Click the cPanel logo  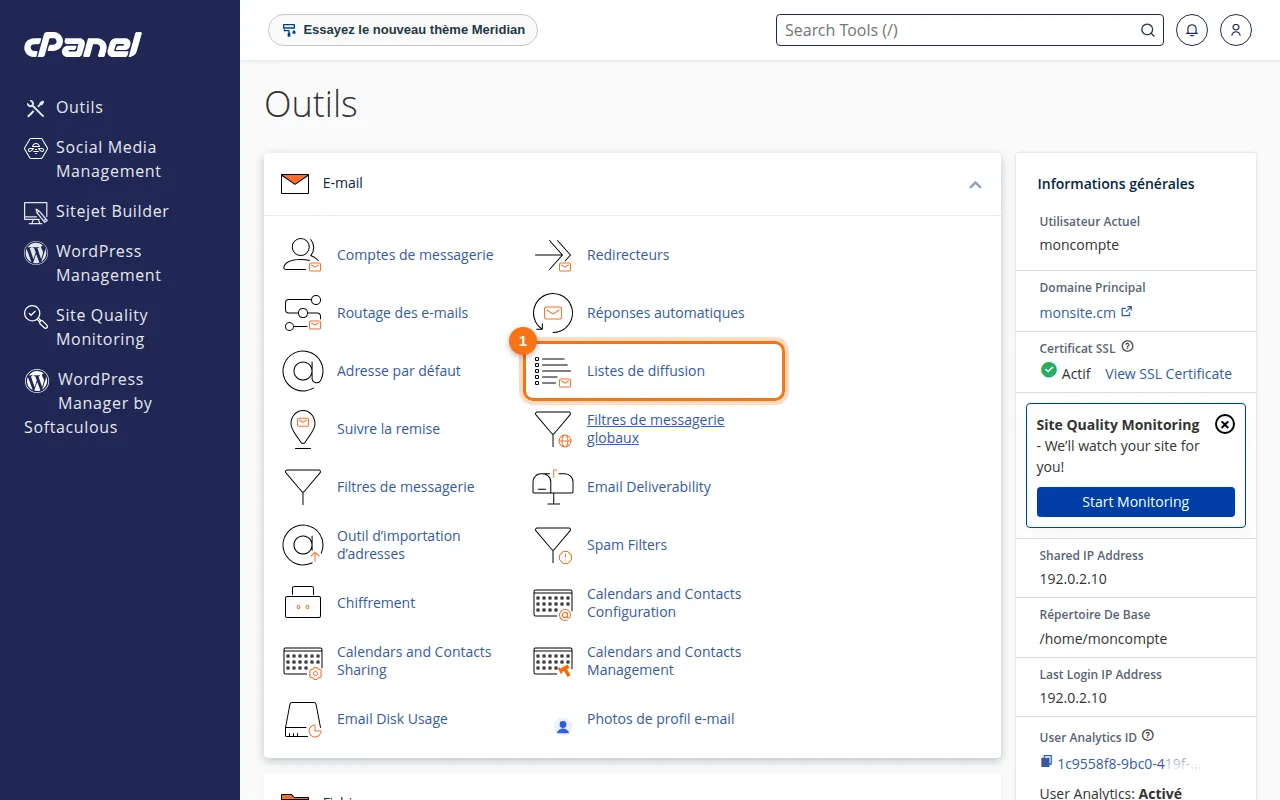pyautogui.click(x=82, y=44)
